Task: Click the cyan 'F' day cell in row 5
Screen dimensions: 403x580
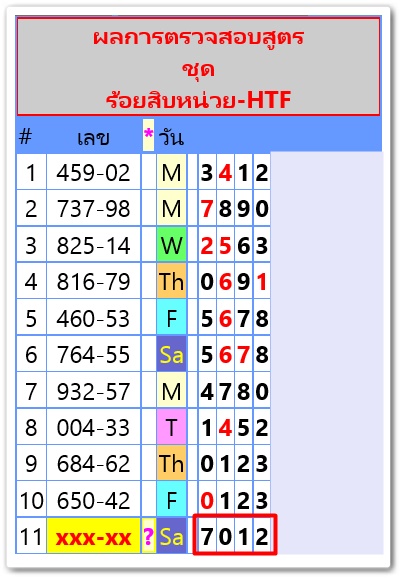Action: pyautogui.click(x=171, y=318)
